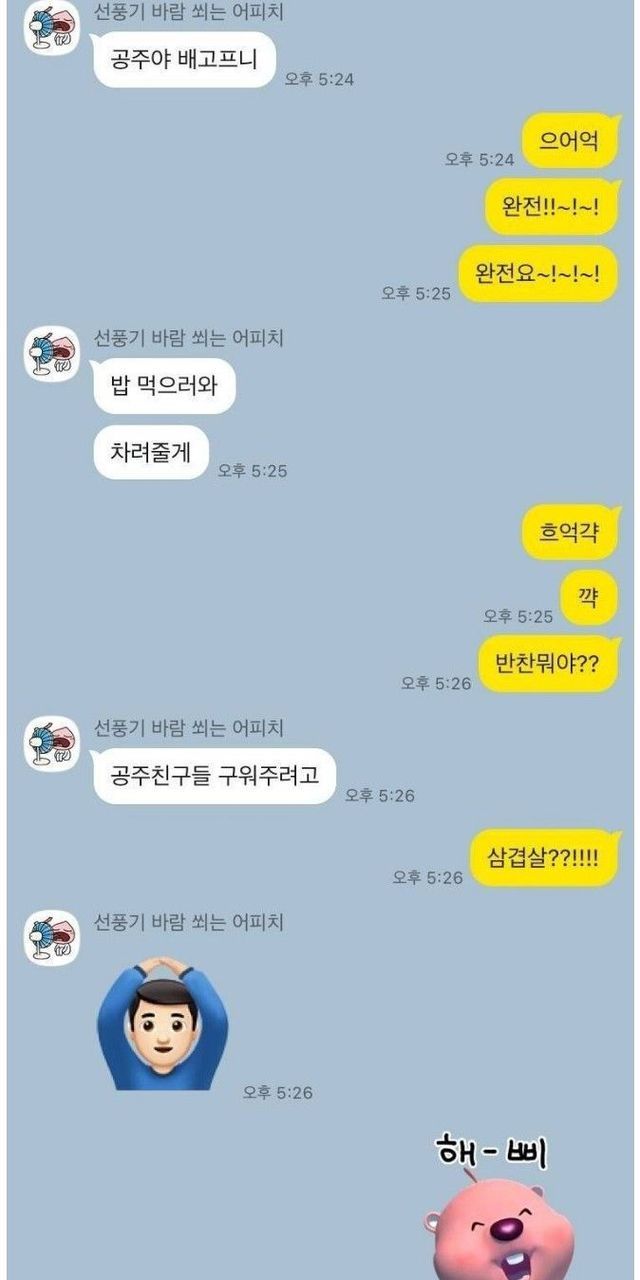This screenshot has width=640, height=1280.
Task: Tap the profile avatar above the emoji message
Action: (51, 938)
